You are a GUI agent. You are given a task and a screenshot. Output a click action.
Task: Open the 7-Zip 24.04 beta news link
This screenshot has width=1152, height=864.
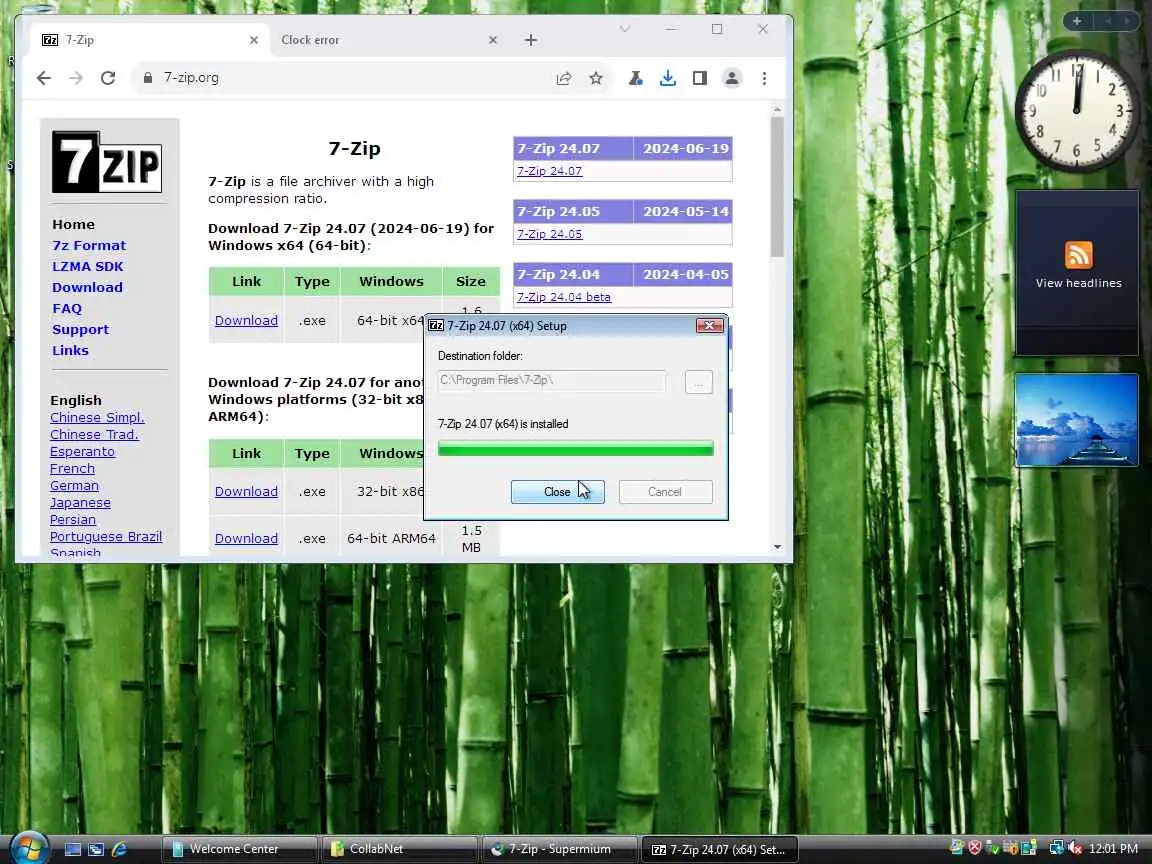pos(564,298)
